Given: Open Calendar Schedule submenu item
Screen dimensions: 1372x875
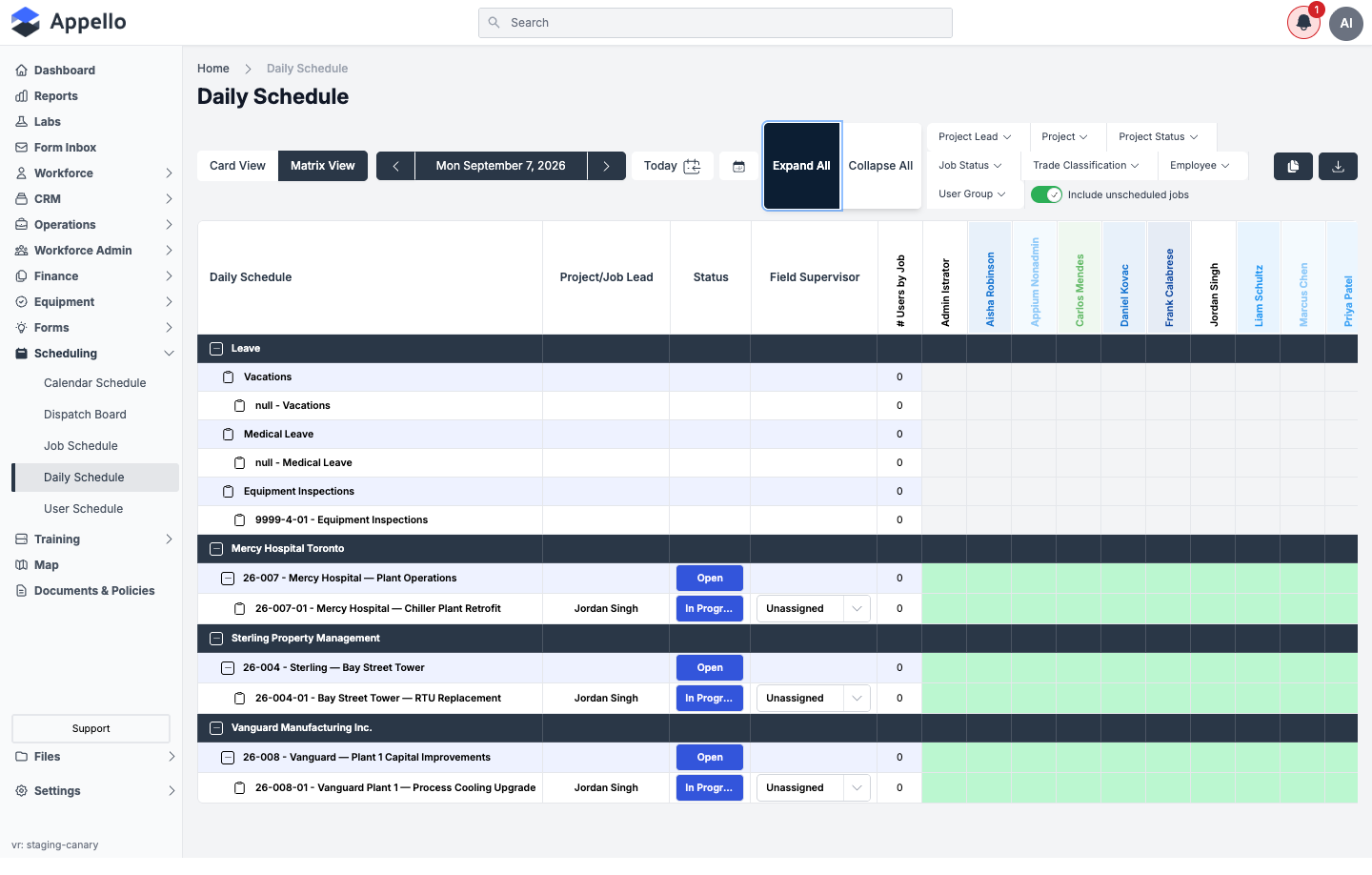Looking at the screenshot, I should tap(94, 383).
